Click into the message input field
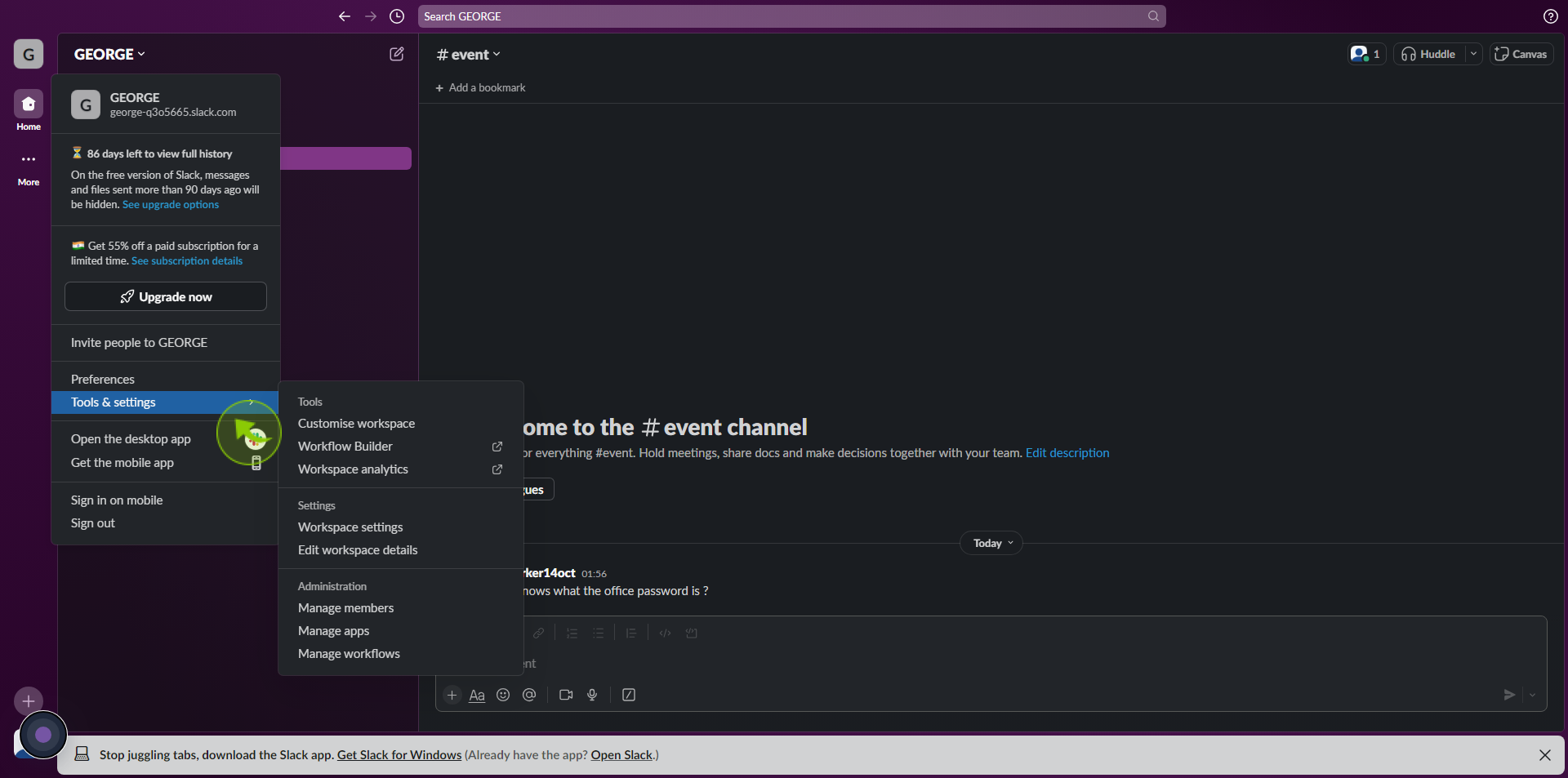The width and height of the screenshot is (1568, 778). pyautogui.click(x=991, y=664)
